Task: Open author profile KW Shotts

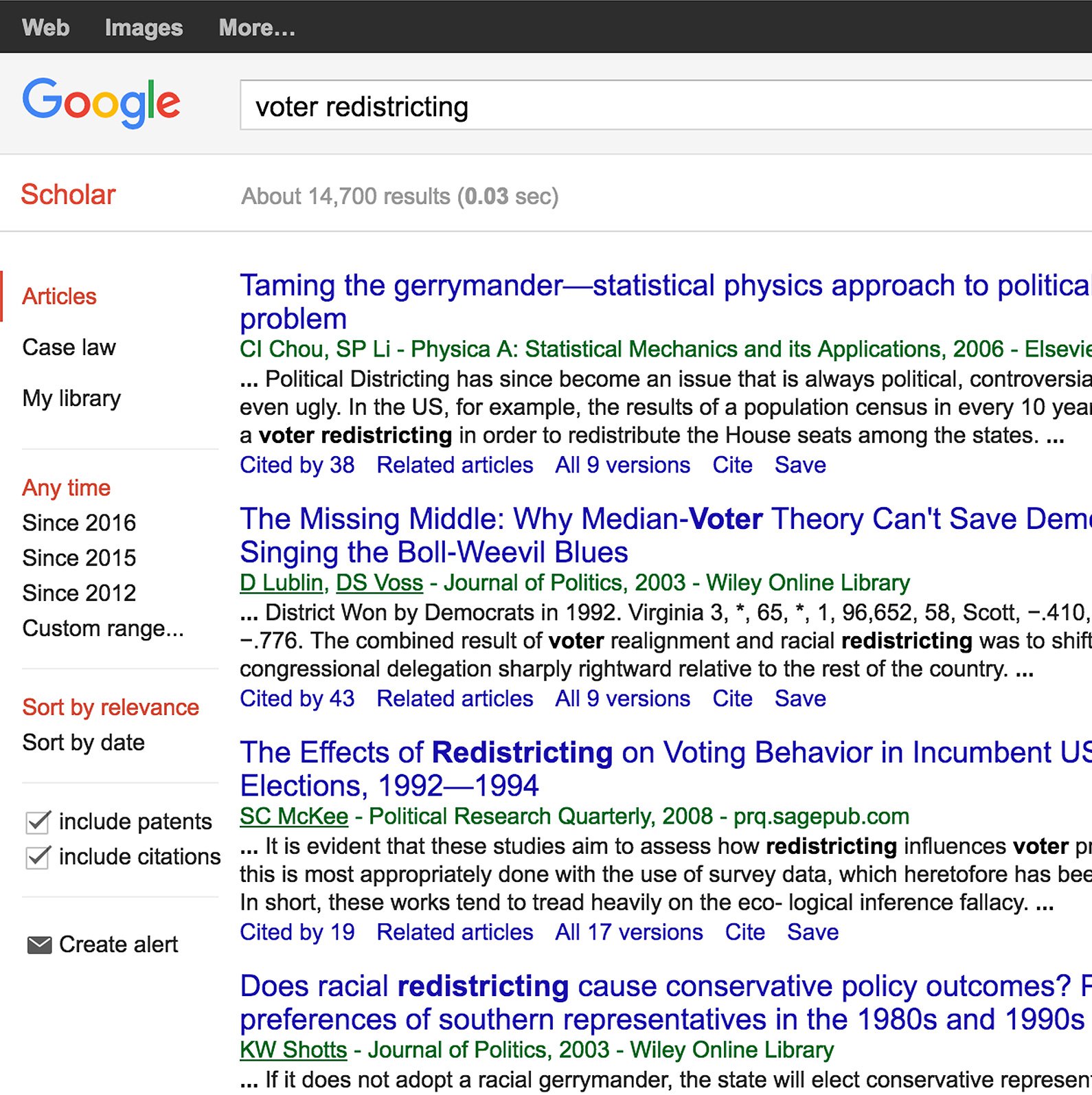Action: [x=293, y=1050]
